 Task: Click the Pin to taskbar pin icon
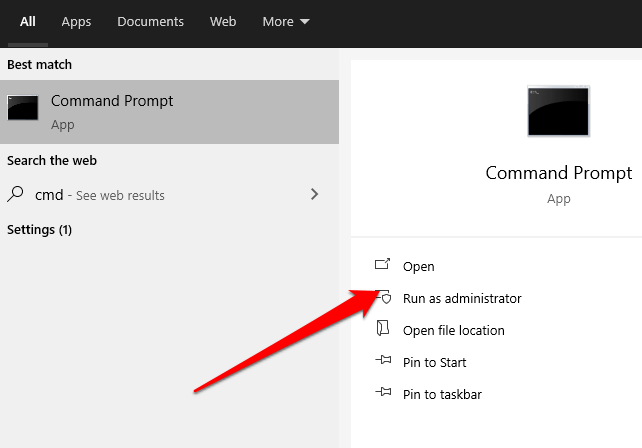click(382, 394)
